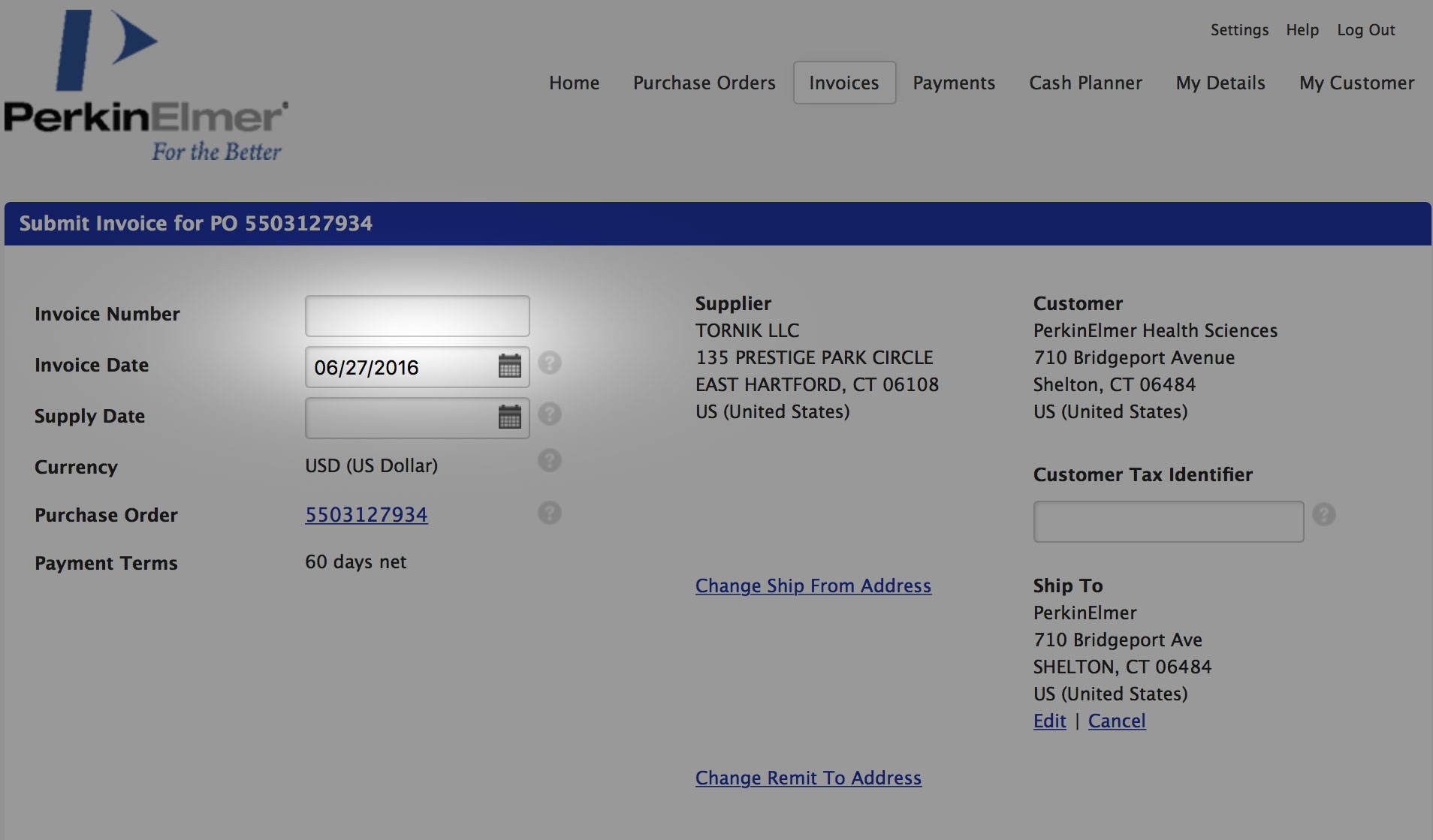Viewport: 1433px width, 840px height.
Task: Open Settings in the top bar
Action: (1239, 30)
